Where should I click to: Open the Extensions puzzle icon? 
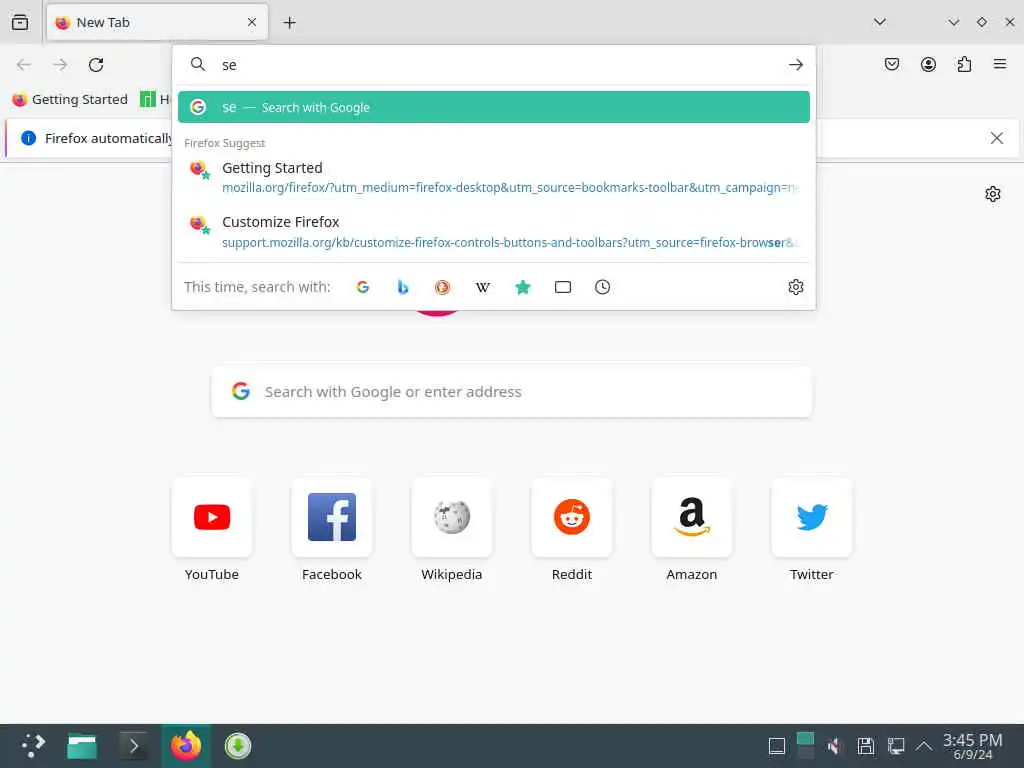tap(964, 64)
